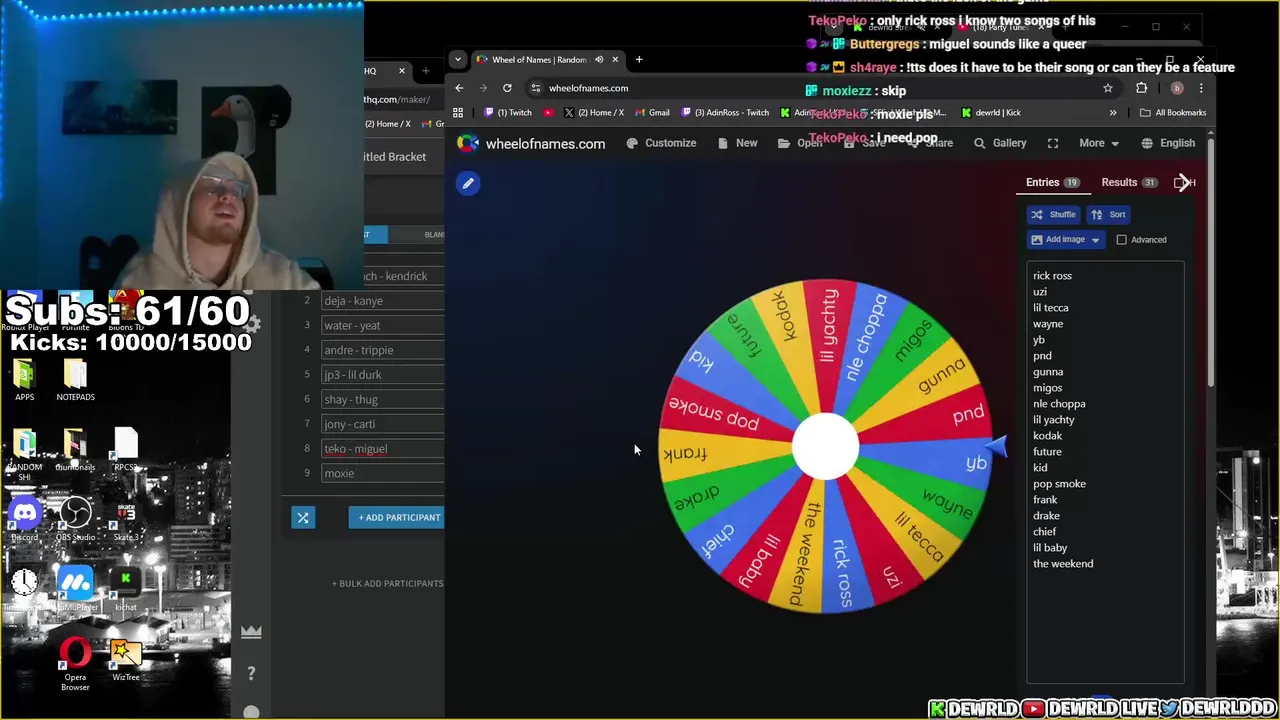This screenshot has width=1280, height=720.
Task: Change the language from English
Action: 1168,143
